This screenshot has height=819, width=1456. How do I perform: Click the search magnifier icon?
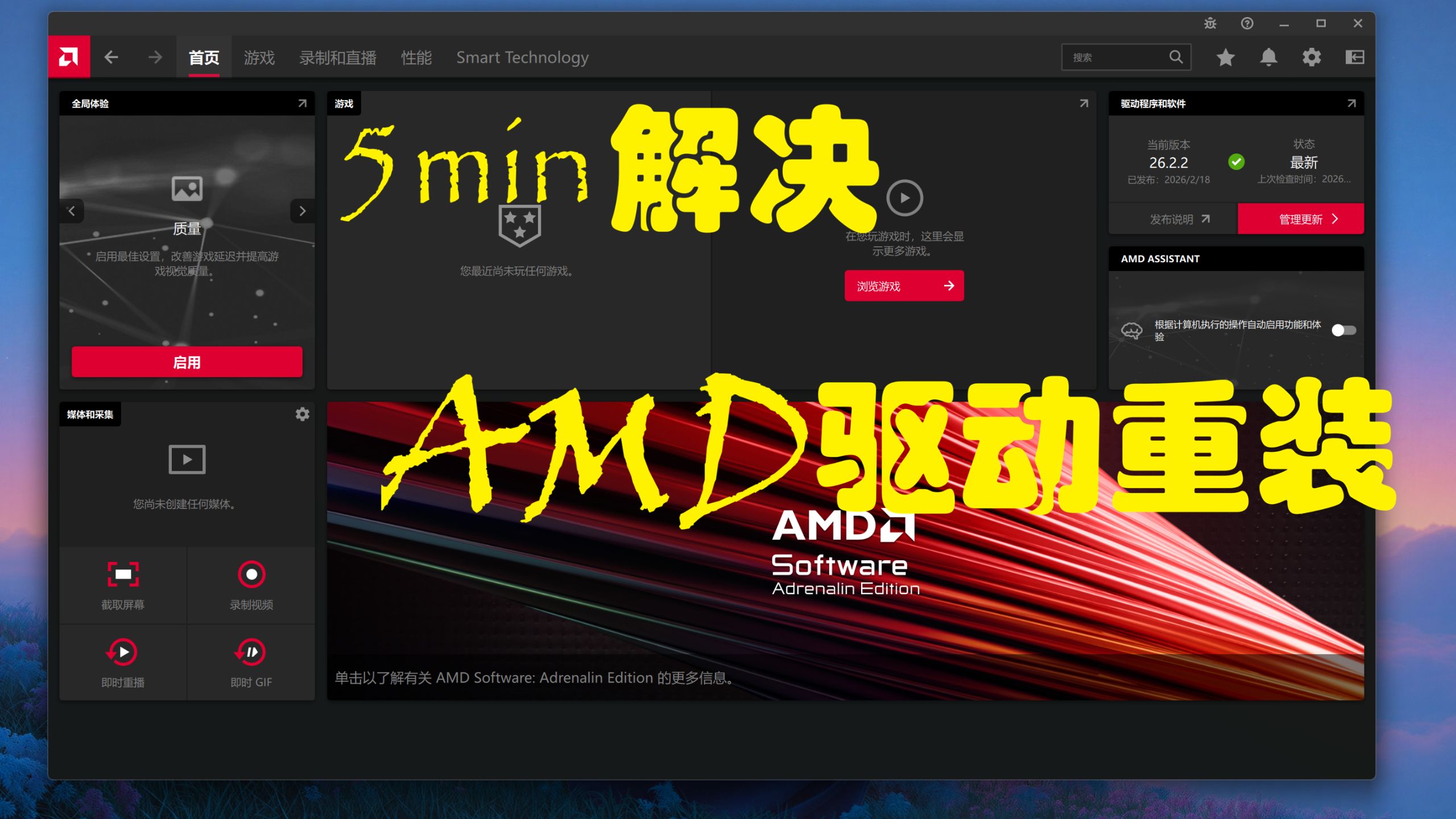click(x=1176, y=57)
